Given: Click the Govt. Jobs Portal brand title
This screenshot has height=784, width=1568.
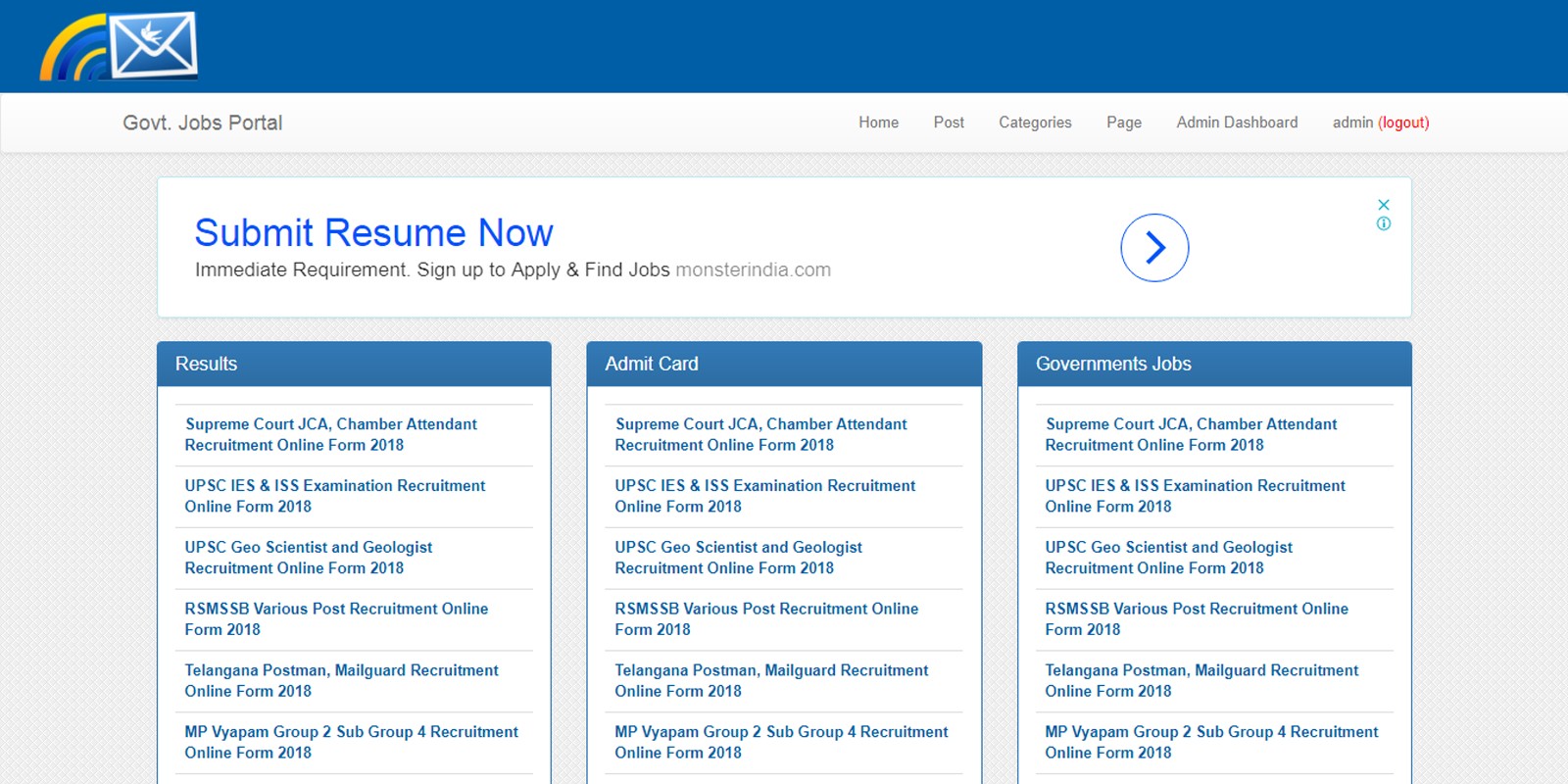Looking at the screenshot, I should 202,122.
